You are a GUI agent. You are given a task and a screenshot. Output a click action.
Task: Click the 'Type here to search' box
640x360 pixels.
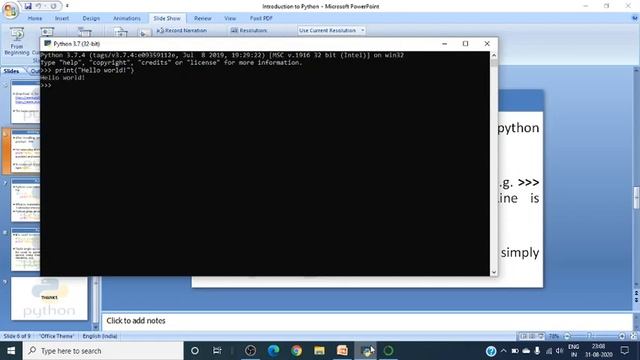103,351
